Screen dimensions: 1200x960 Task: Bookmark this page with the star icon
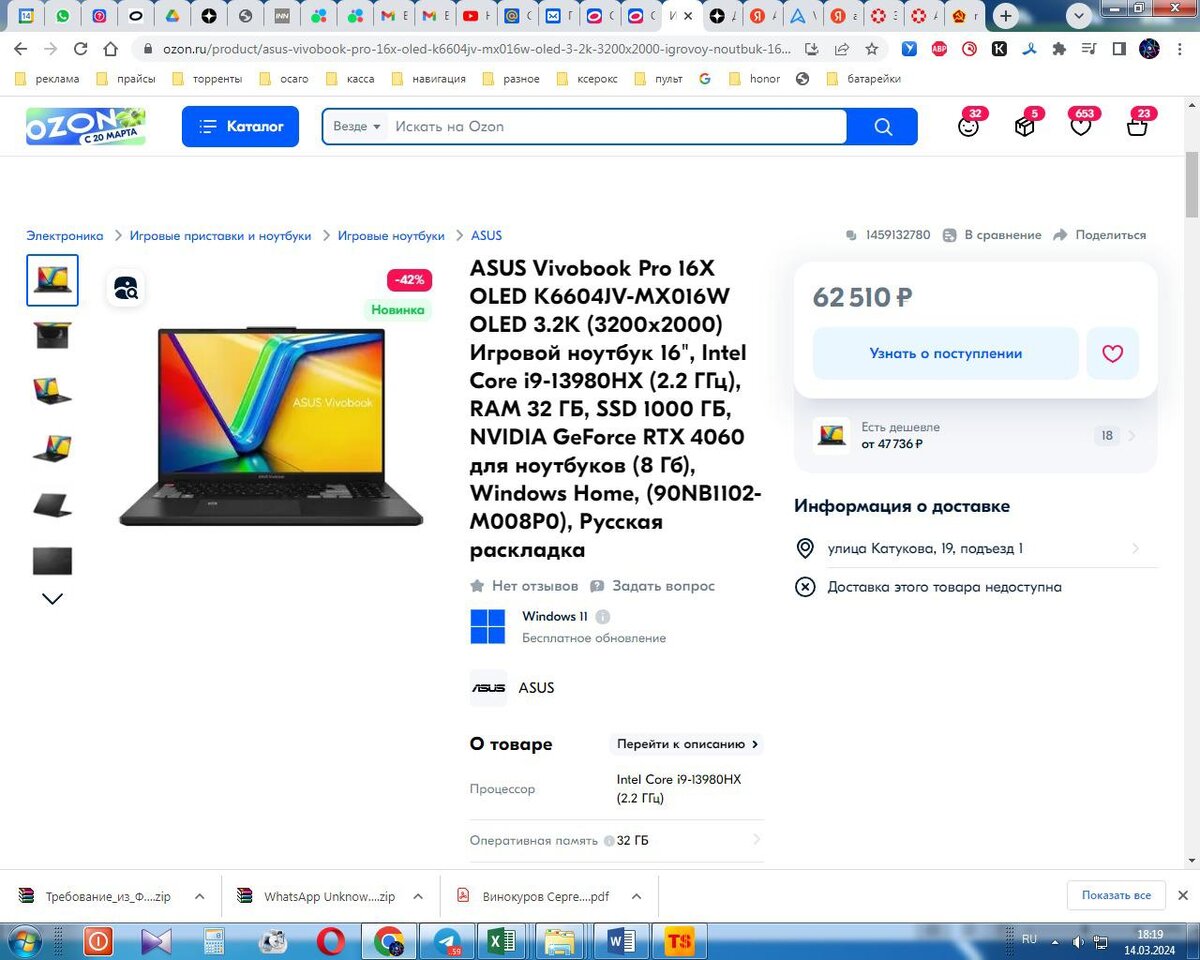pyautogui.click(x=872, y=48)
